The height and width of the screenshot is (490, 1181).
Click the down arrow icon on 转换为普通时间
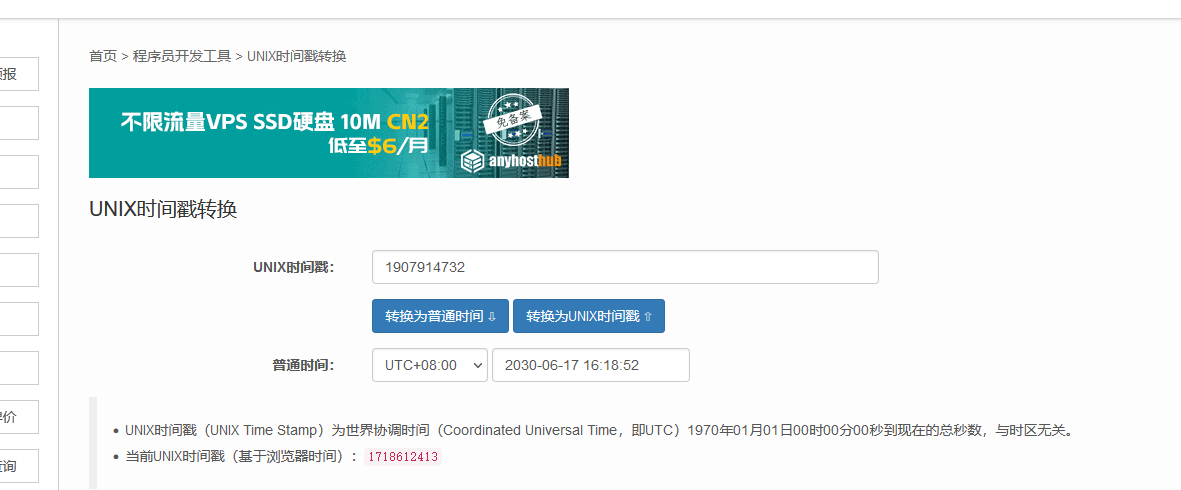(492, 317)
